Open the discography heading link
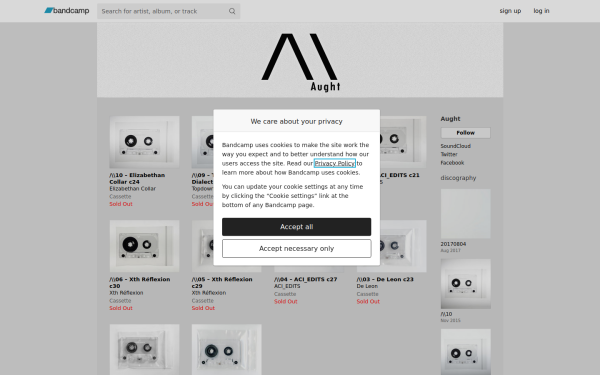Screen dimensions: 600x375 coord(458,178)
